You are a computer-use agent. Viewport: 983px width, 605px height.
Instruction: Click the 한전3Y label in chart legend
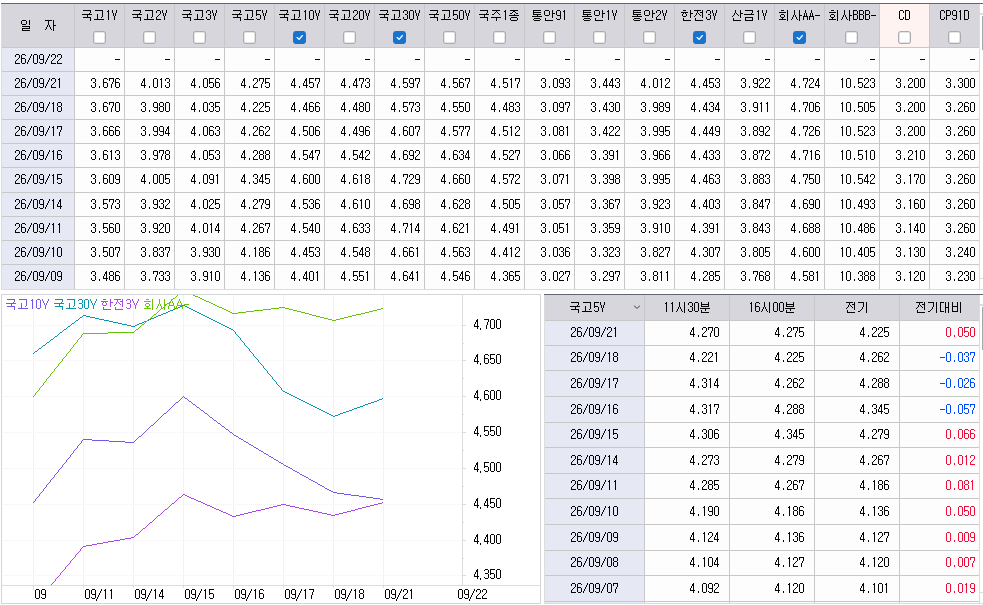coord(120,305)
